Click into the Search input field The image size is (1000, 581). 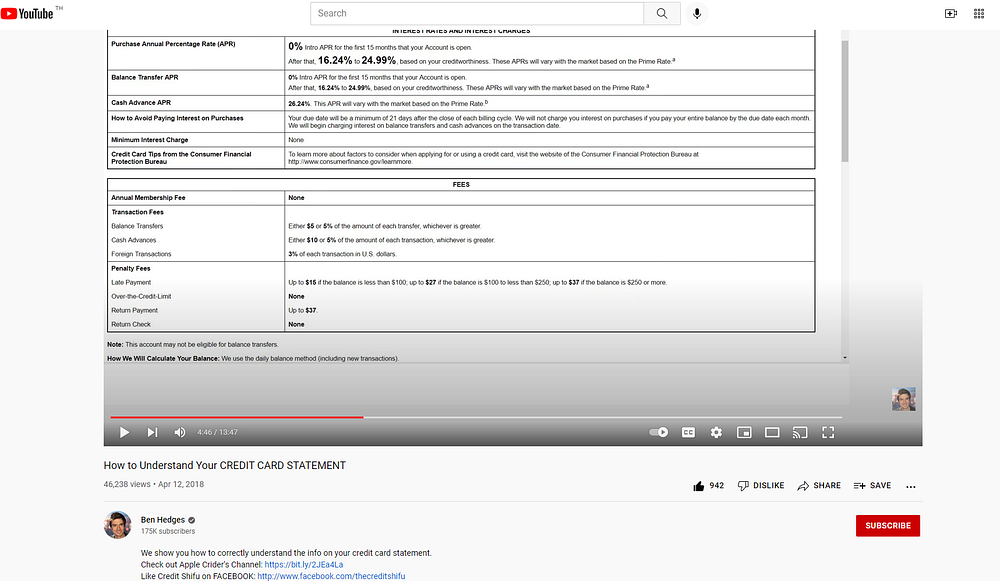click(477, 13)
